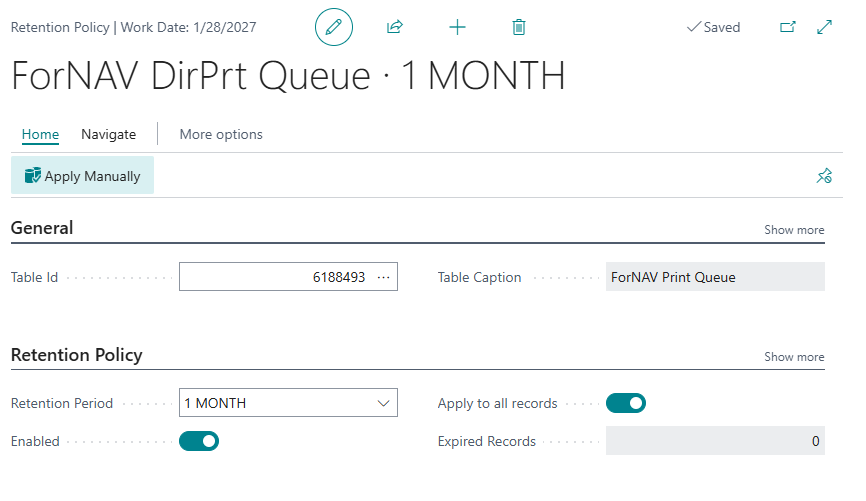
Task: Click the Table Caption field
Action: coord(715,277)
